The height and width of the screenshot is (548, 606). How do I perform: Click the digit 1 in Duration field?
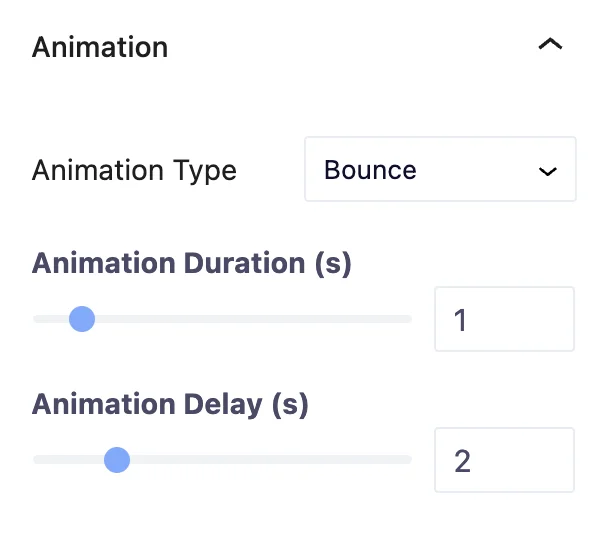460,320
